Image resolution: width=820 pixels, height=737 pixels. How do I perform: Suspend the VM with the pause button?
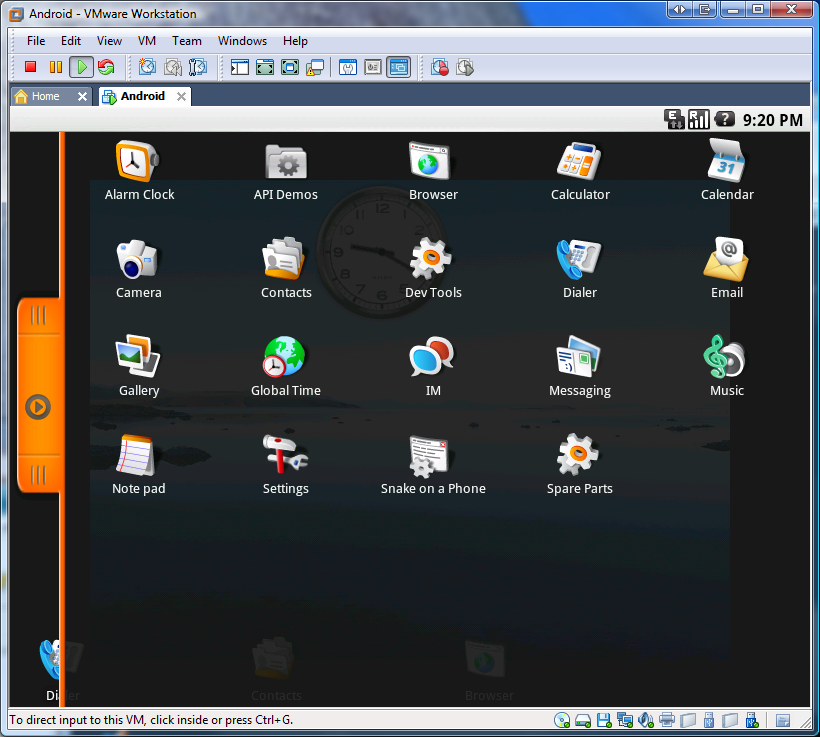pos(56,67)
